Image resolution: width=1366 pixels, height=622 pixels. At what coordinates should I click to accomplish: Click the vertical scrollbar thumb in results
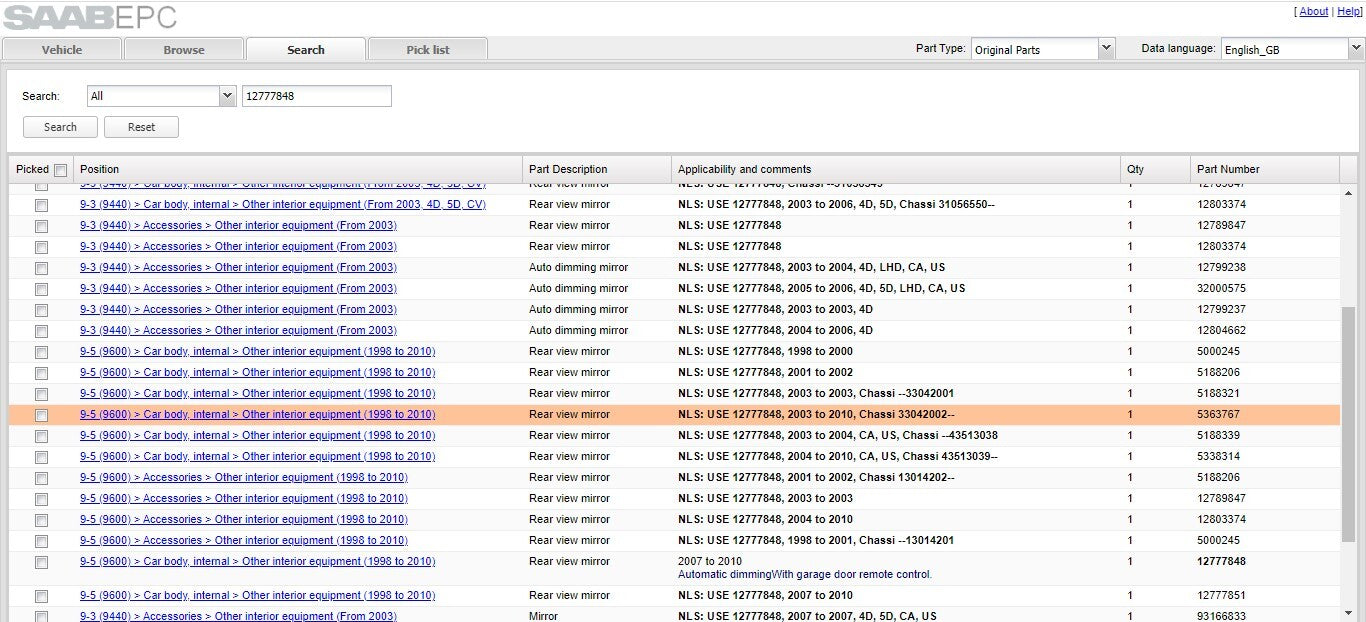pos(1349,423)
